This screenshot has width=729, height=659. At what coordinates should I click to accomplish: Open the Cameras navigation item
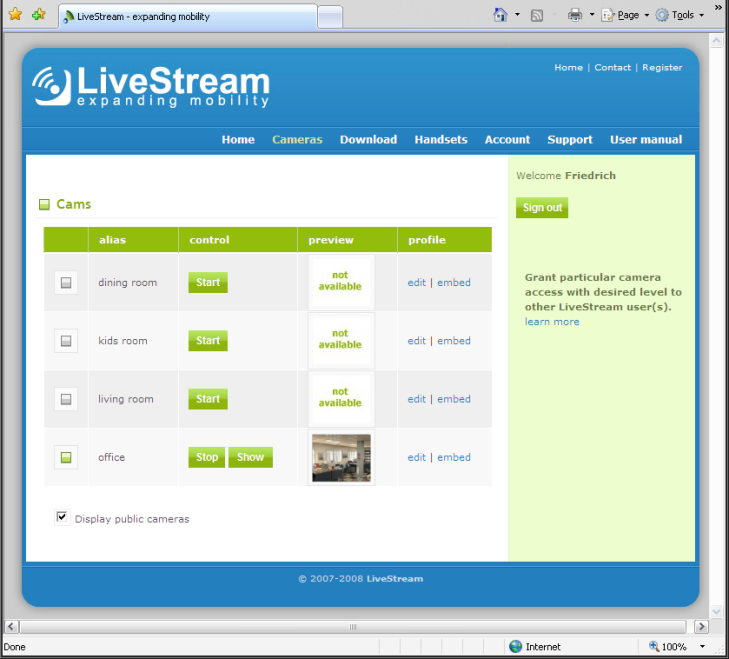(x=297, y=140)
